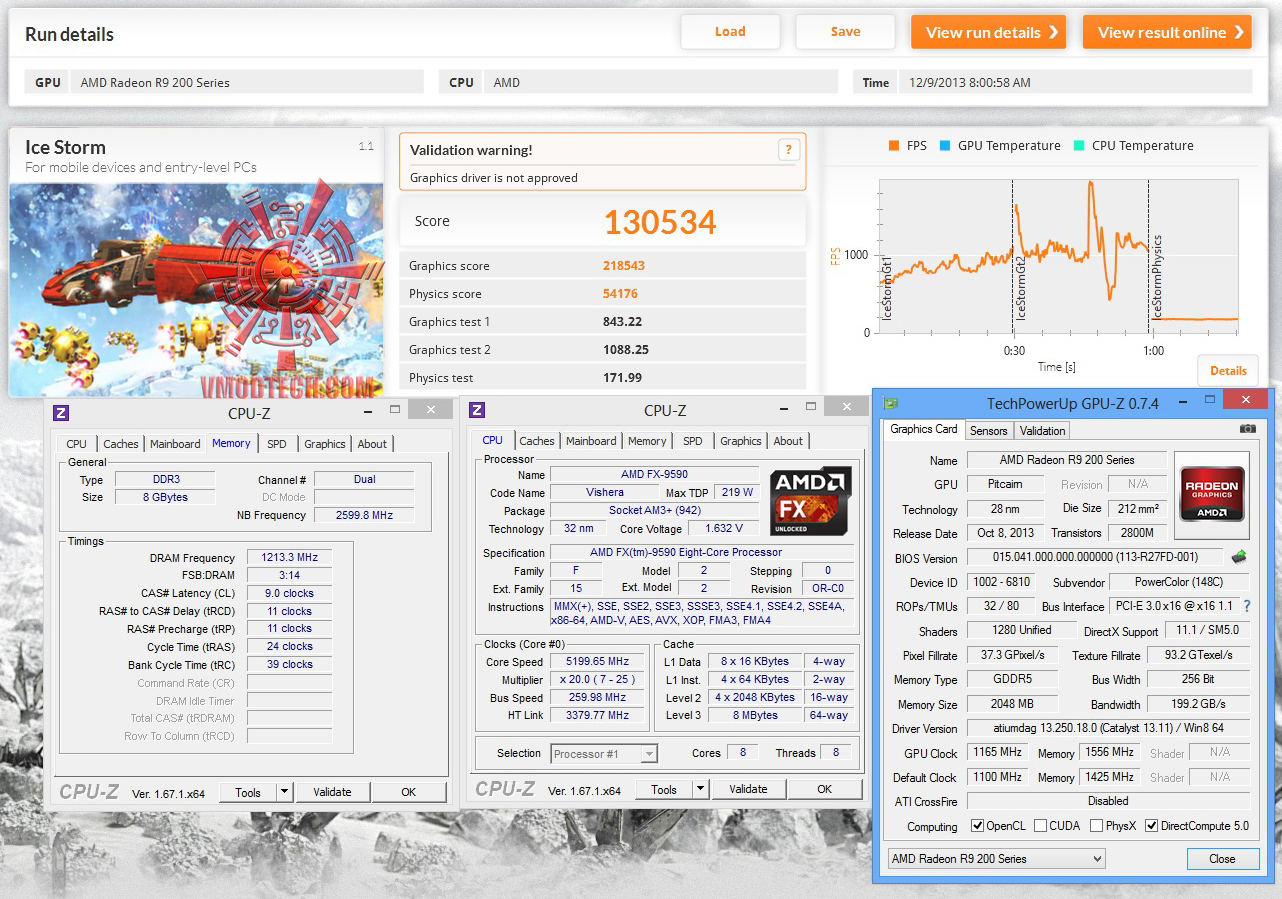Click the GPU-Z title bar application icon
Screen dimensions: 1282x899
tap(890, 403)
